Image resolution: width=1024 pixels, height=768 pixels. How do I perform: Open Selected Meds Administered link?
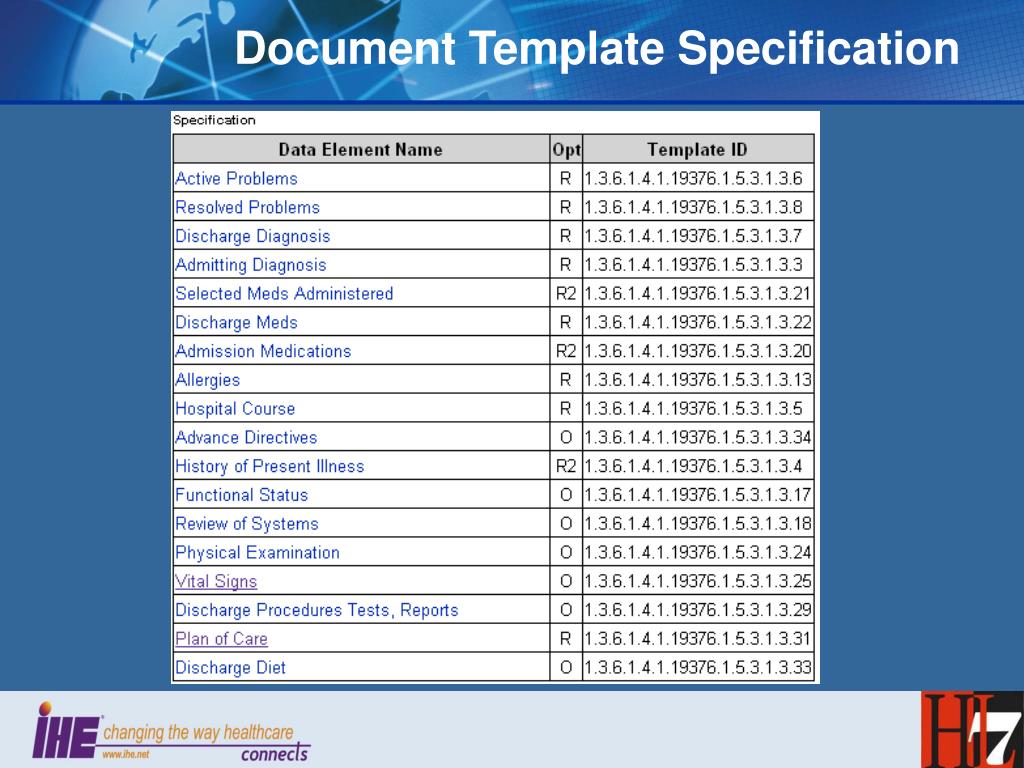tap(283, 293)
